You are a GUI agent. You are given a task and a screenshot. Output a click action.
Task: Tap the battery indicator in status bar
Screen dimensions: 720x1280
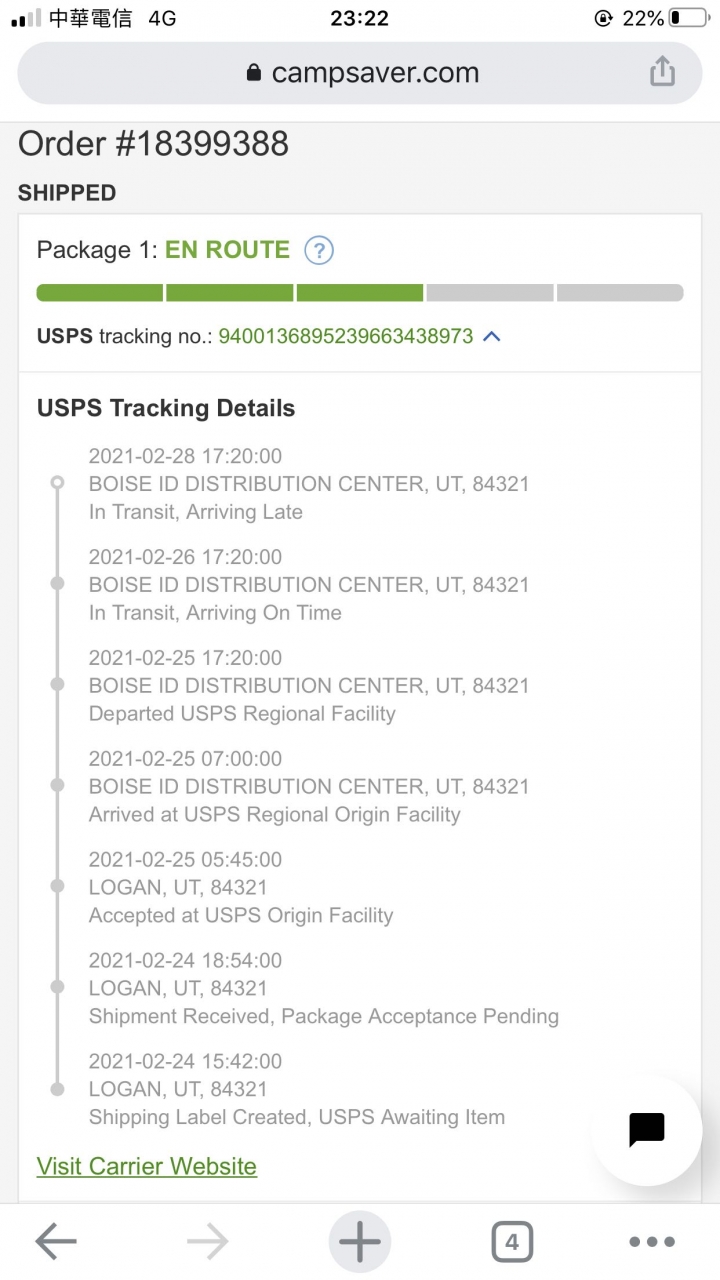[x=688, y=18]
